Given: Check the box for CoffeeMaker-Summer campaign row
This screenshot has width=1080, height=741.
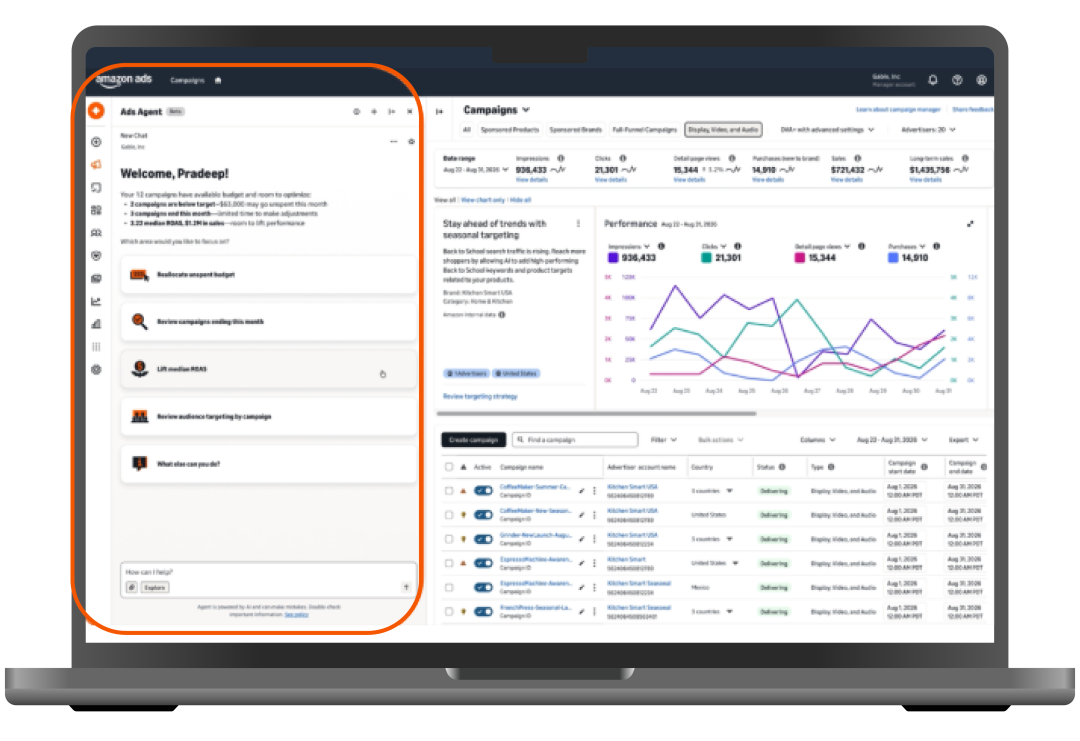Looking at the screenshot, I should pyautogui.click(x=449, y=491).
